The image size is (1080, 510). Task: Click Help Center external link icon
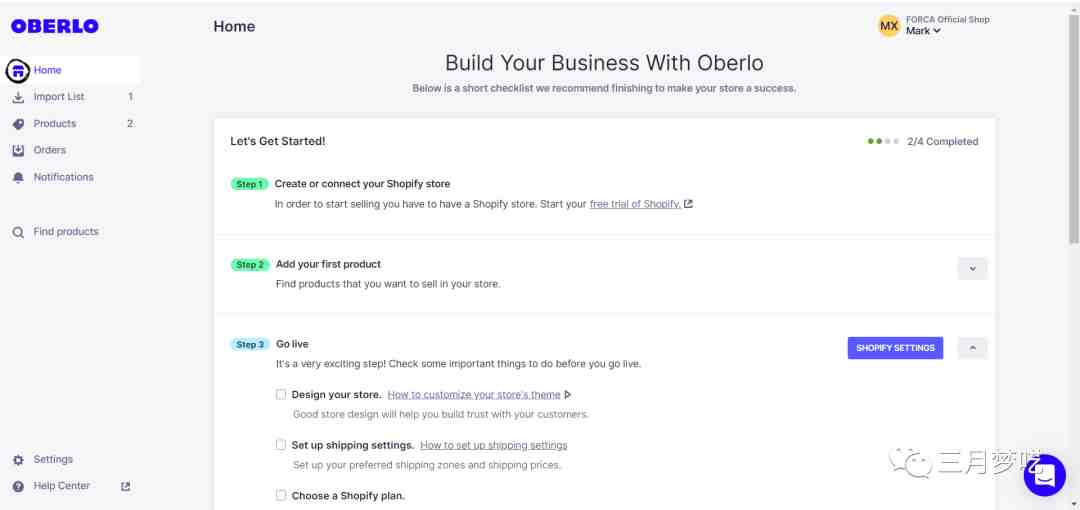click(125, 486)
